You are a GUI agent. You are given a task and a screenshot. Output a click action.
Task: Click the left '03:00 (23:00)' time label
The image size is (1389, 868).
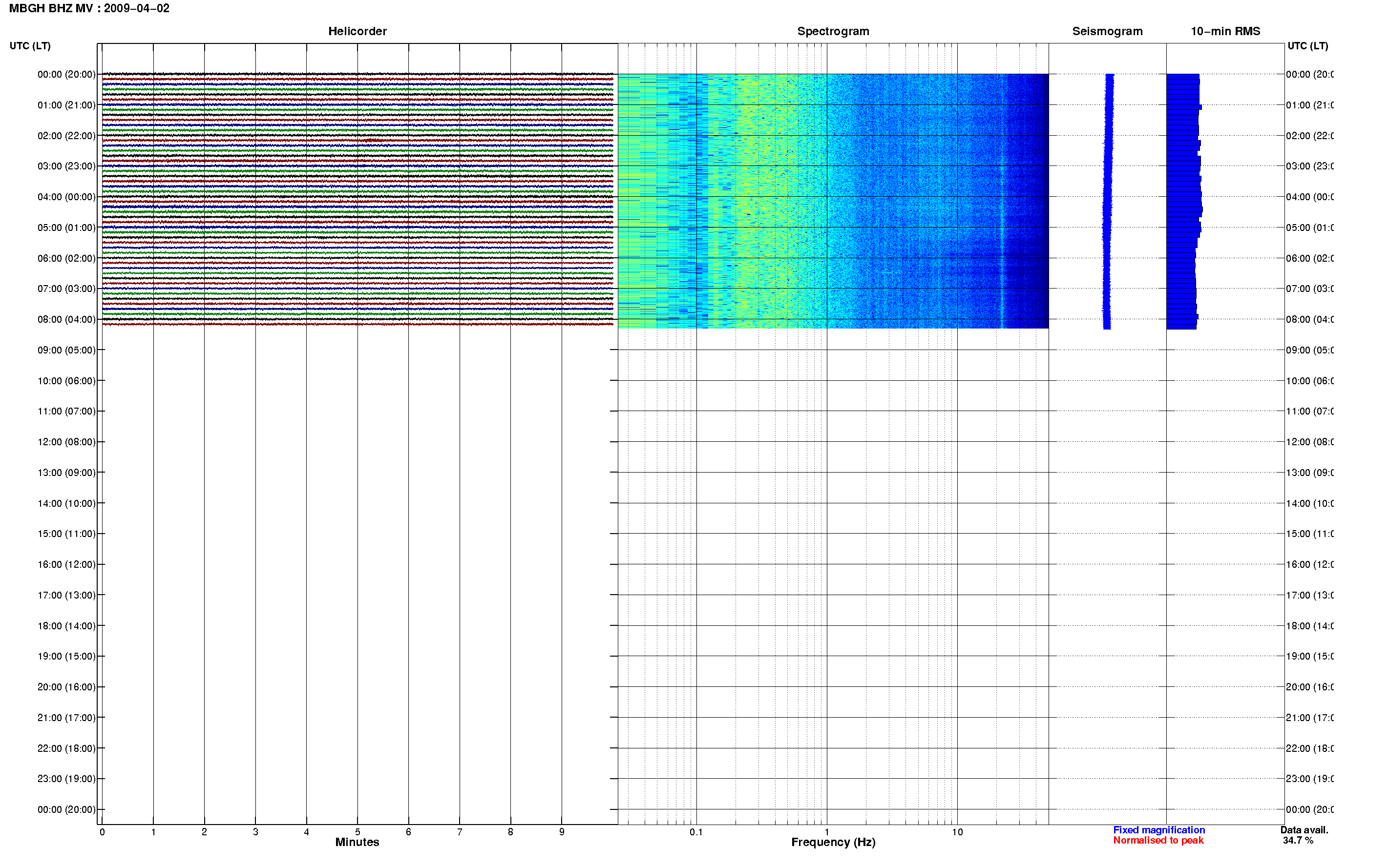66,166
